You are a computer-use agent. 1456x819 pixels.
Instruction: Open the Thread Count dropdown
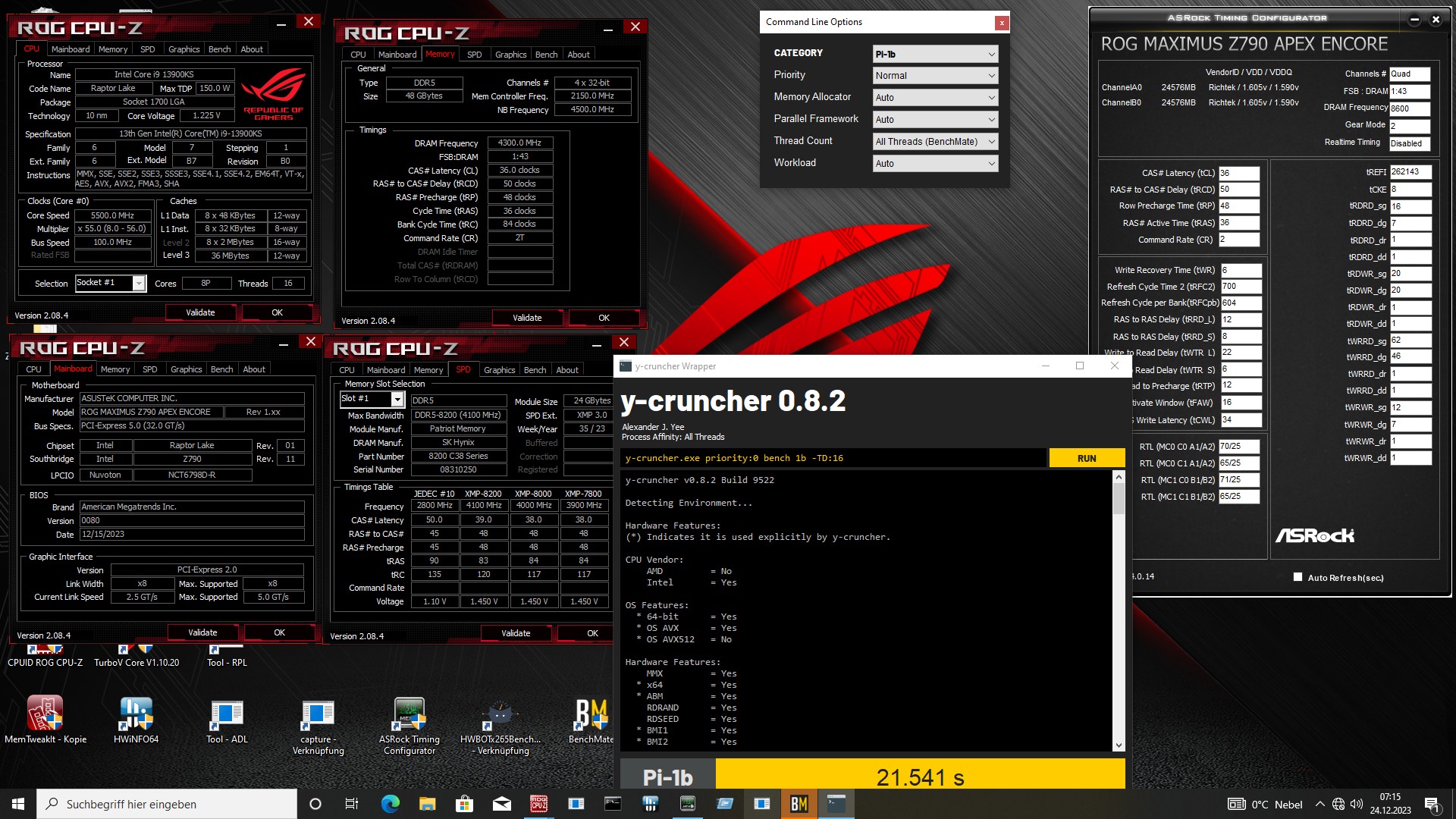[x=935, y=142]
